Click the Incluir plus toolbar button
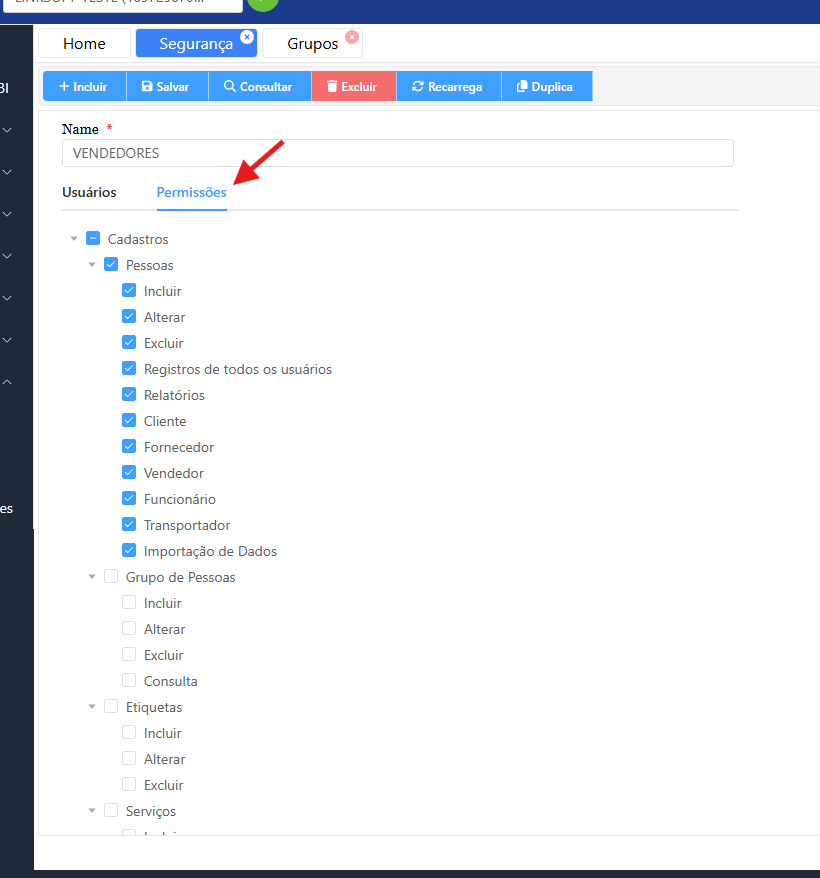The width and height of the screenshot is (820, 878). (84, 87)
